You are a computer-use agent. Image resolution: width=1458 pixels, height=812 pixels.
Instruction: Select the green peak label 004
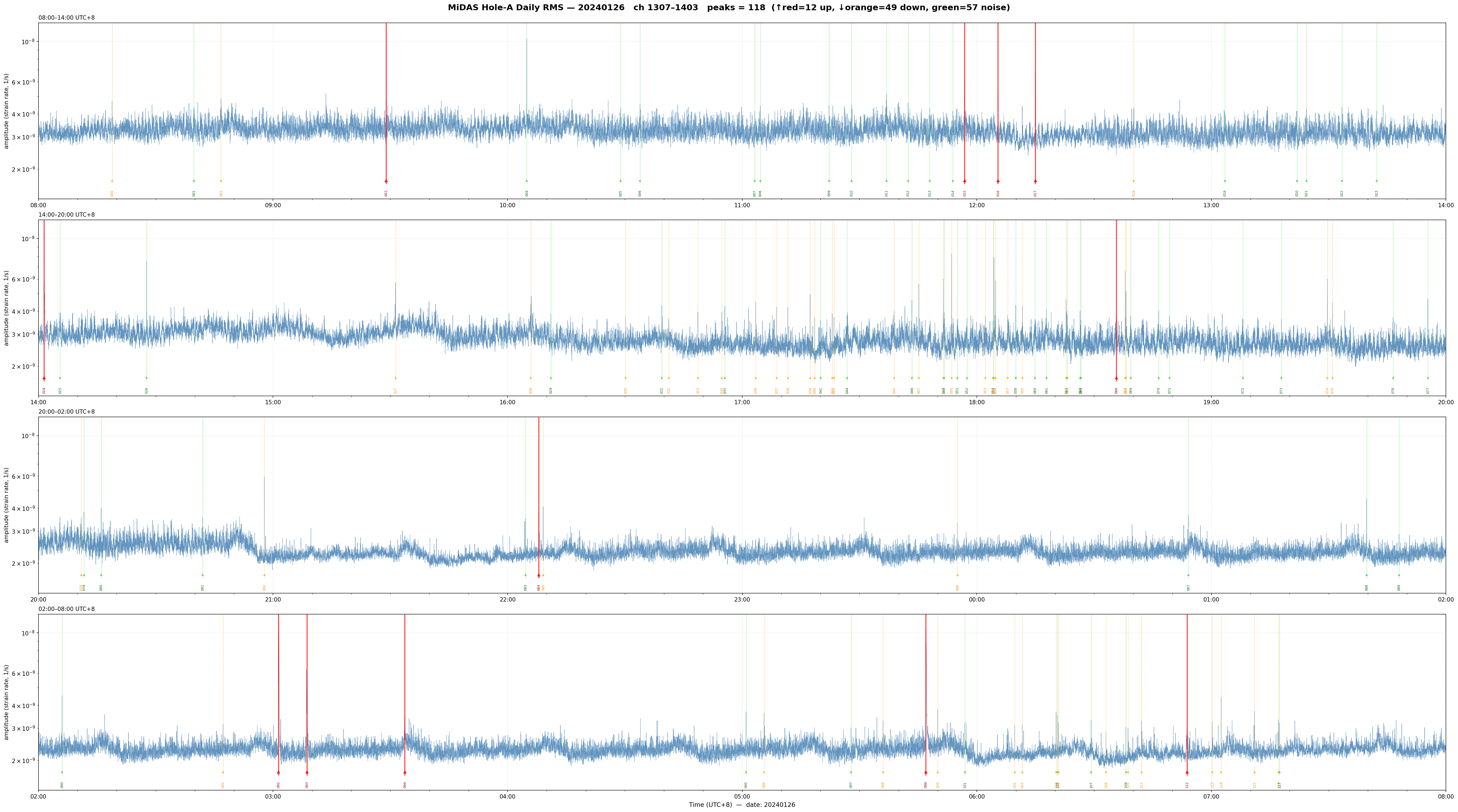(526, 194)
